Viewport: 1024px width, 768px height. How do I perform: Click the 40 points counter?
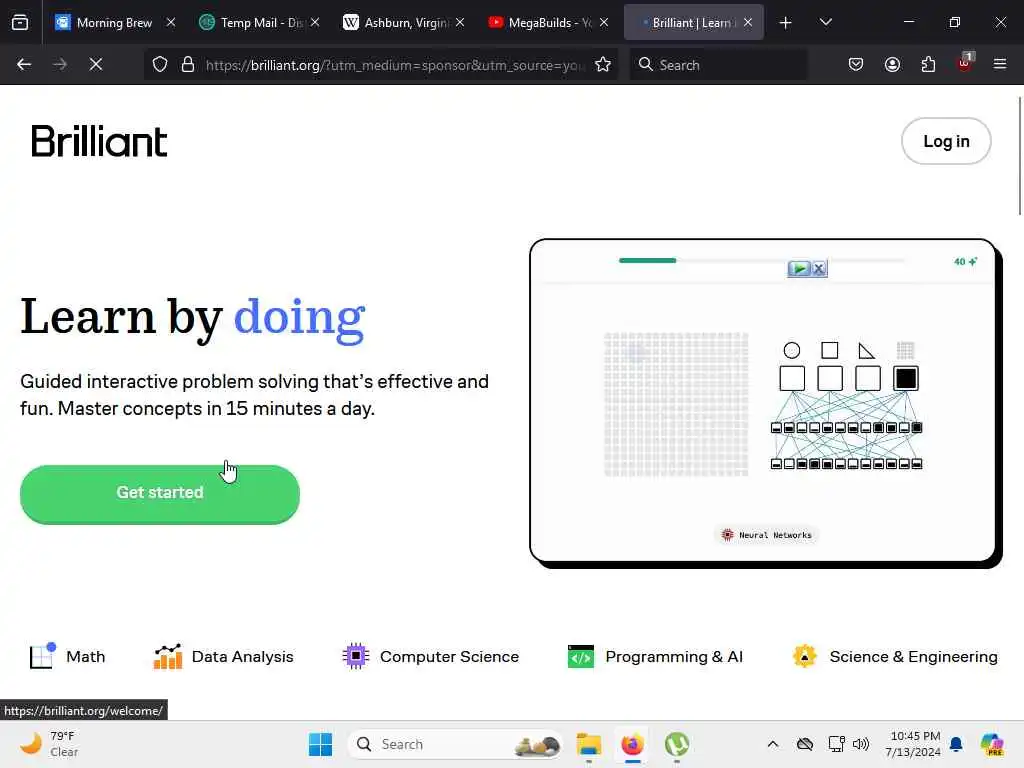(x=965, y=261)
